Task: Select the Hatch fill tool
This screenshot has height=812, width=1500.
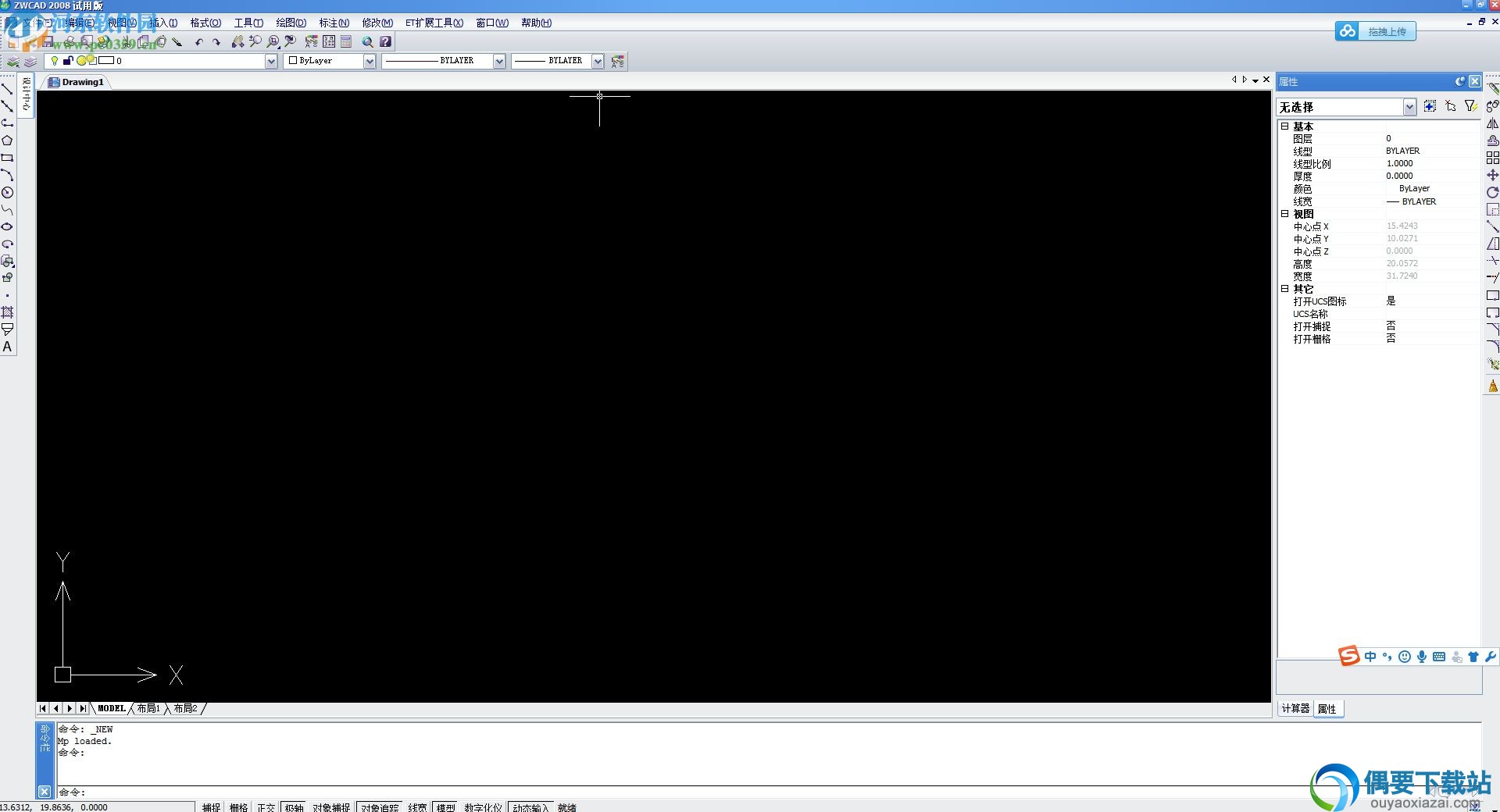Action: 7,312
